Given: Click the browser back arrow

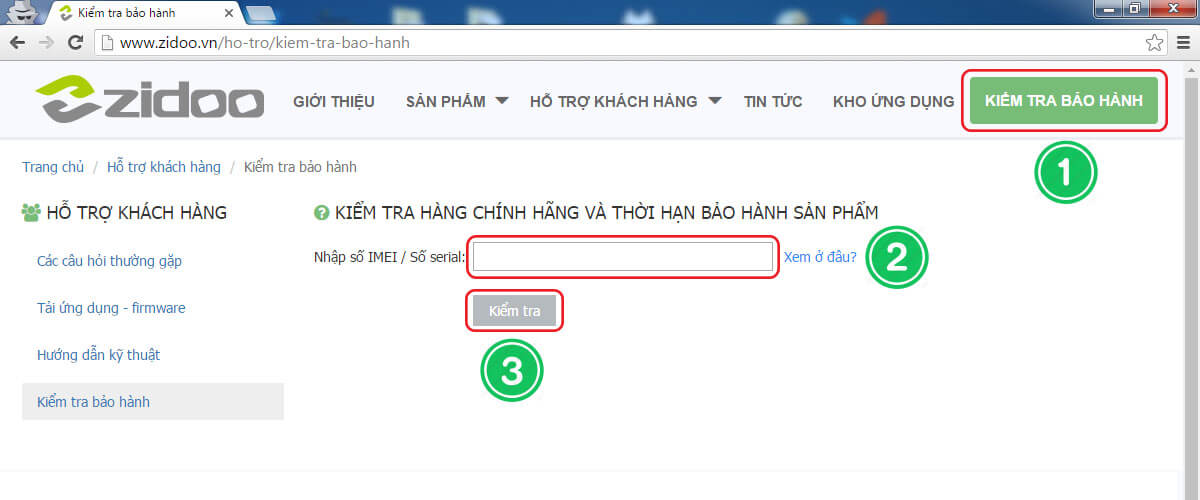Looking at the screenshot, I should tap(18, 43).
